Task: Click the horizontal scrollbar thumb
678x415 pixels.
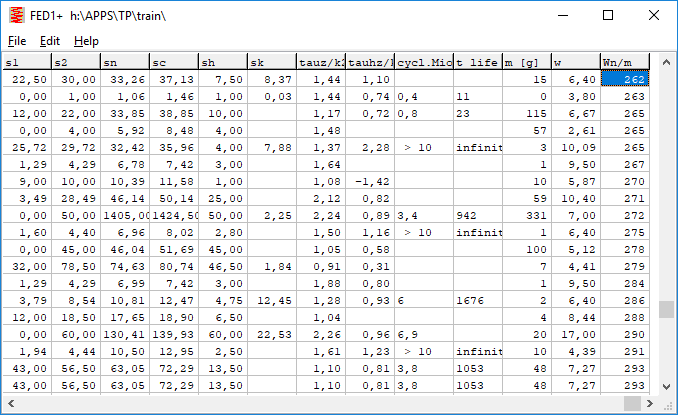Action: pyautogui.click(x=632, y=403)
